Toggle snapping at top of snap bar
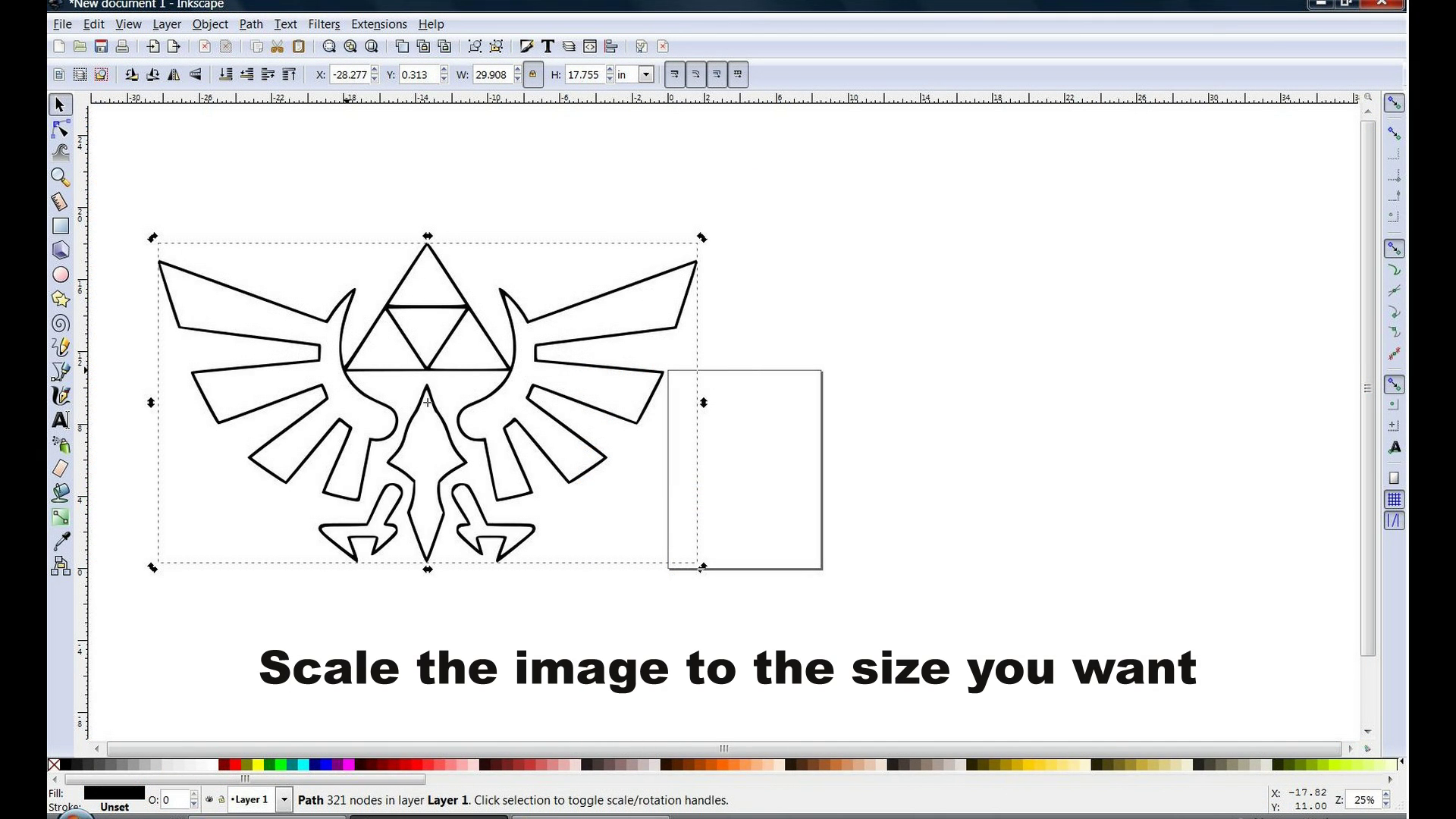Image resolution: width=1456 pixels, height=819 pixels. click(1394, 103)
